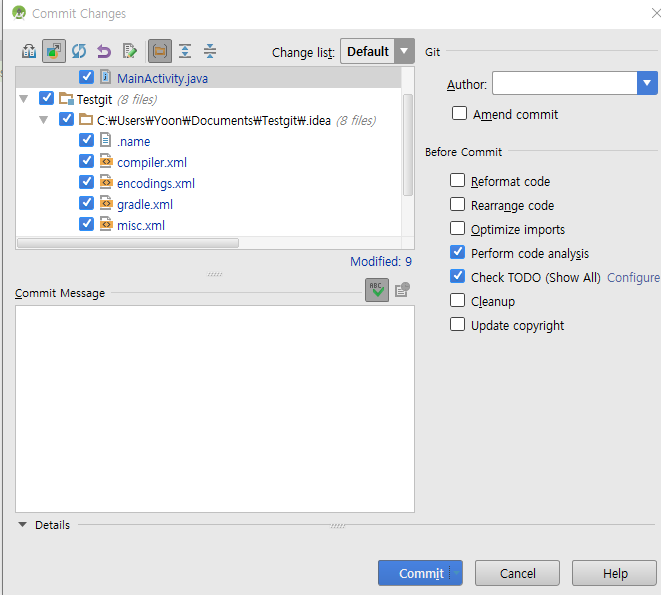Select the gradle.xml file row
Screen dimensions: 661x595
tap(209, 204)
